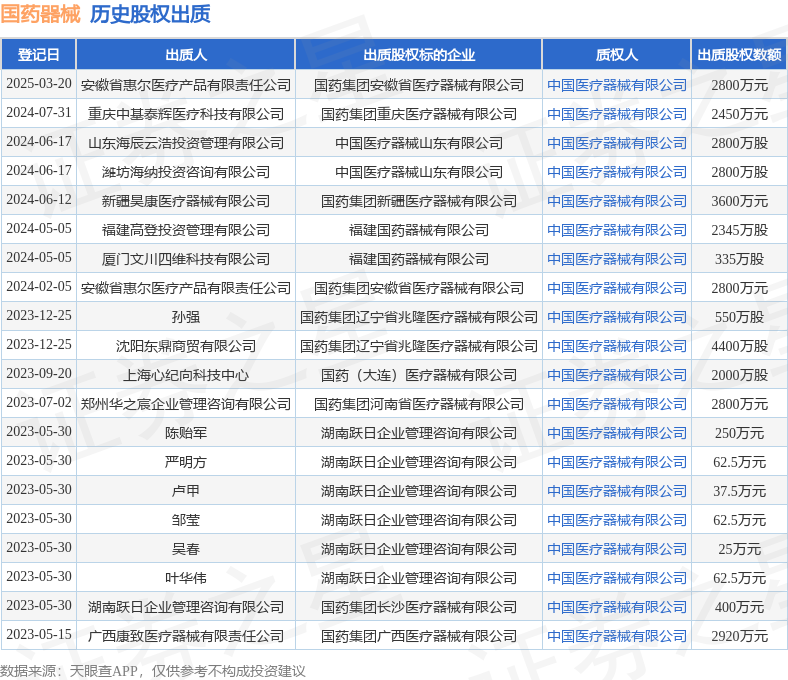This screenshot has width=788, height=680.
Task: Open 中国医疗器械有限公司 link in 潍坊海纳 row
Action: coord(617,172)
